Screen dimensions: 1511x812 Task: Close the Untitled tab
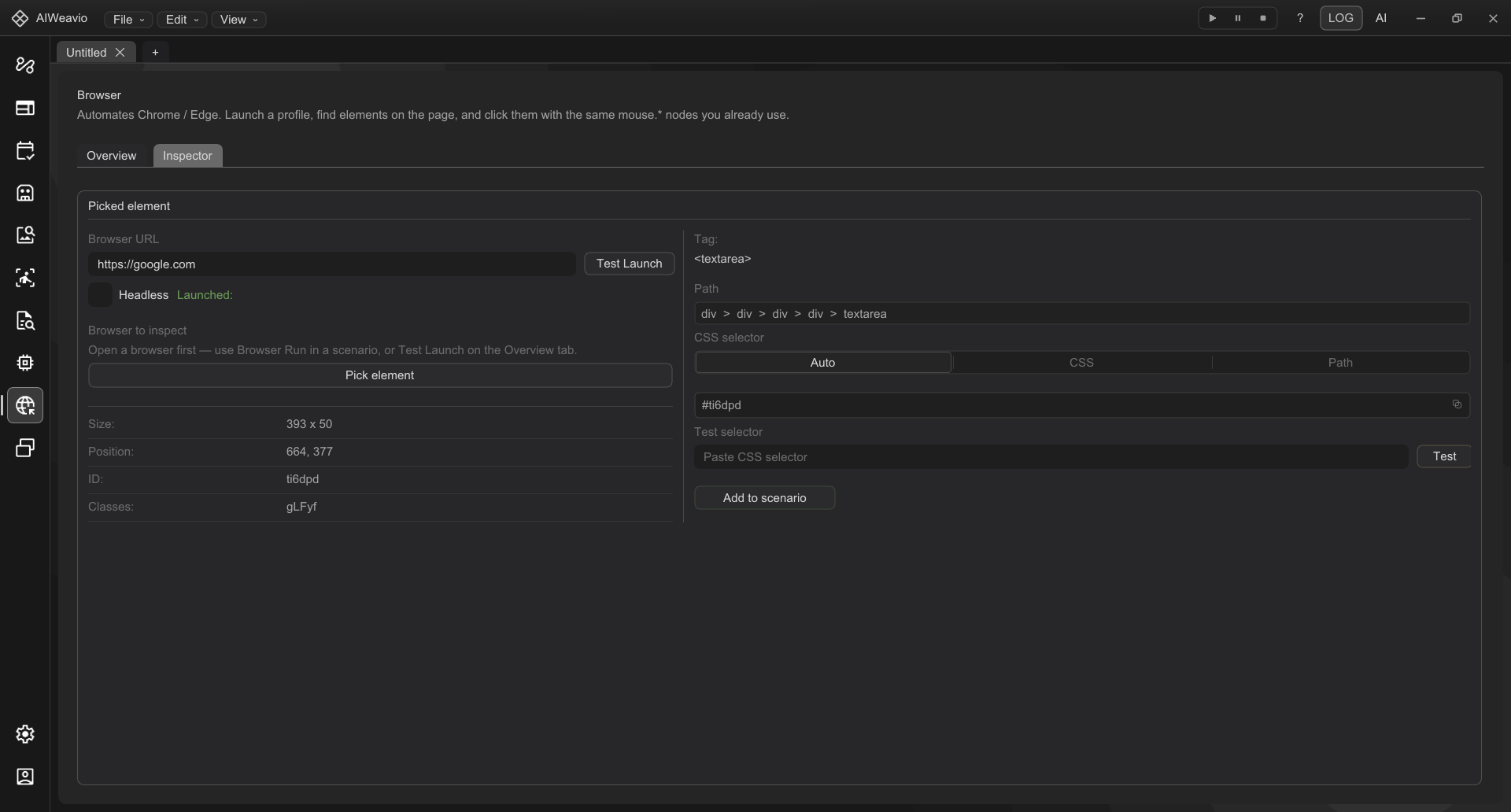click(120, 52)
